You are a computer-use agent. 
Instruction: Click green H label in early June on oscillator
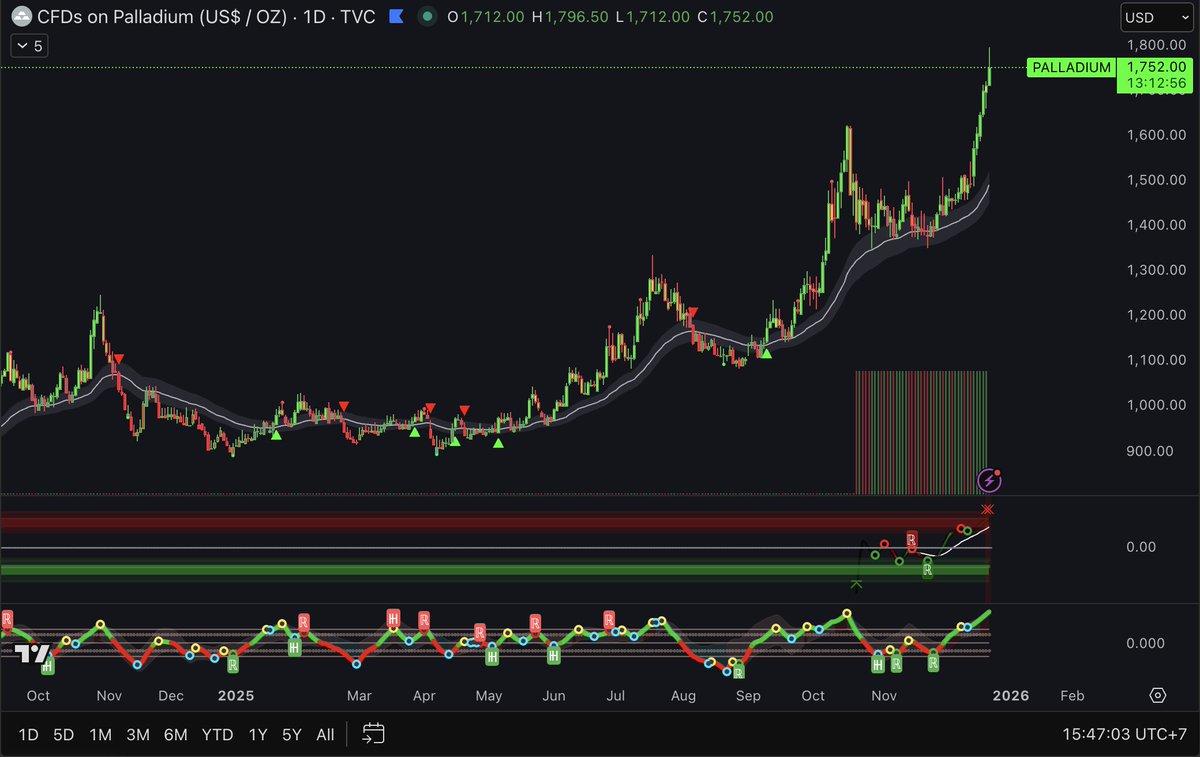(x=554, y=655)
